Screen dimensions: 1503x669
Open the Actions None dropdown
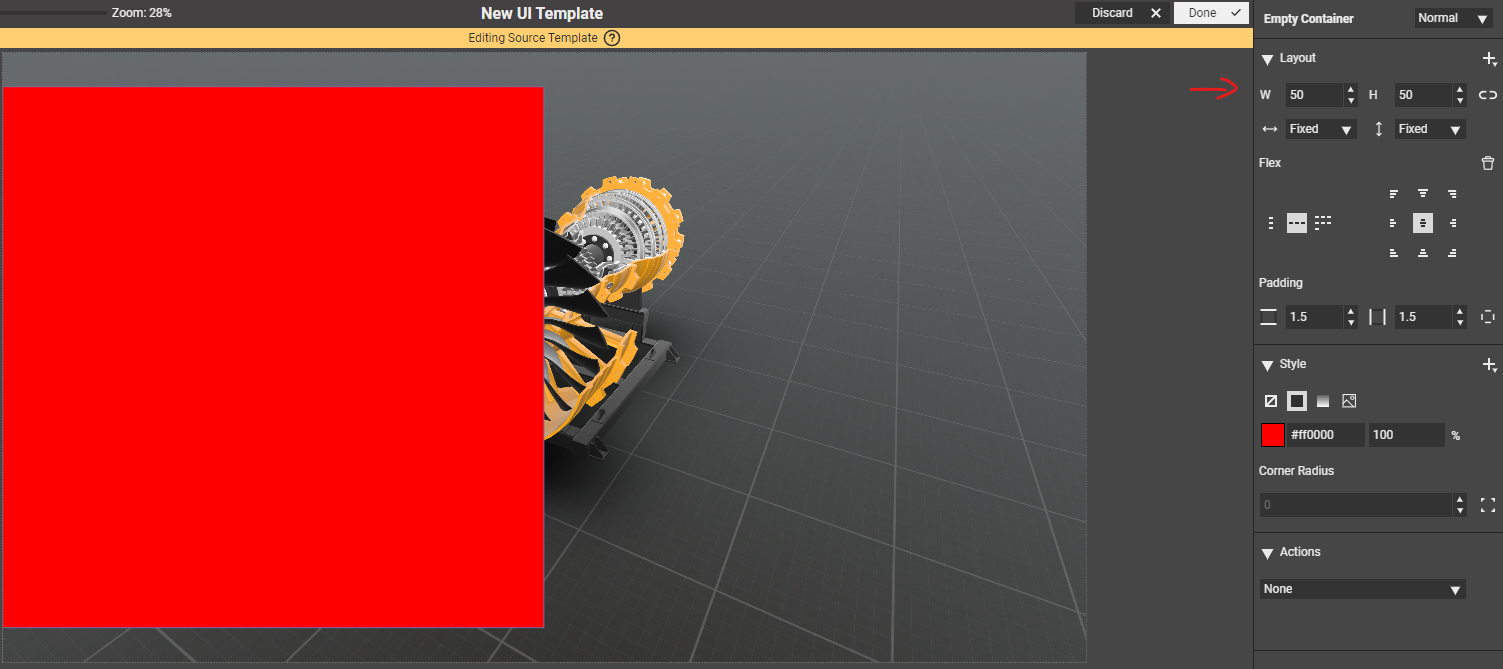1362,589
